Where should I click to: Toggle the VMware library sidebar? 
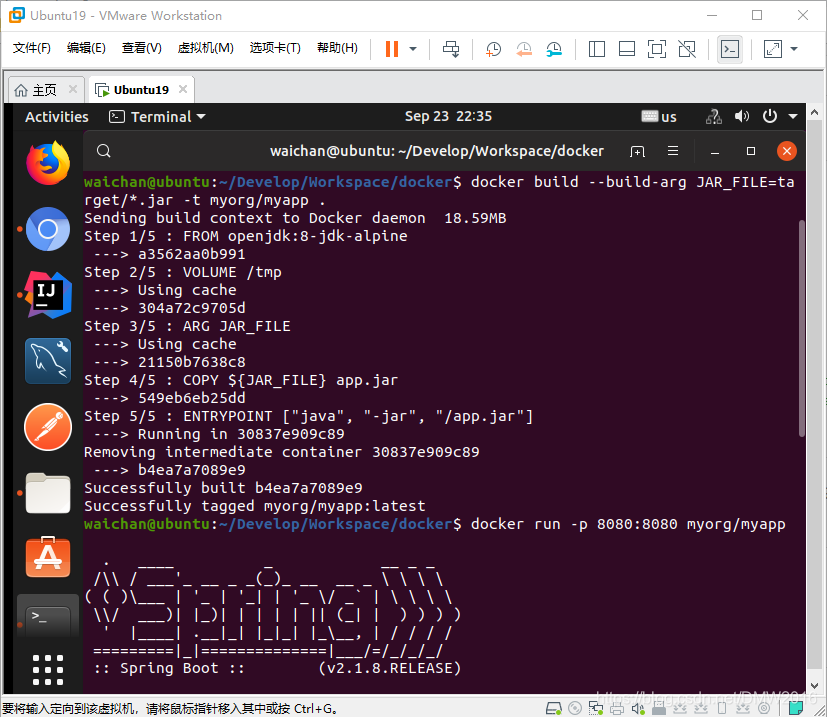597,49
